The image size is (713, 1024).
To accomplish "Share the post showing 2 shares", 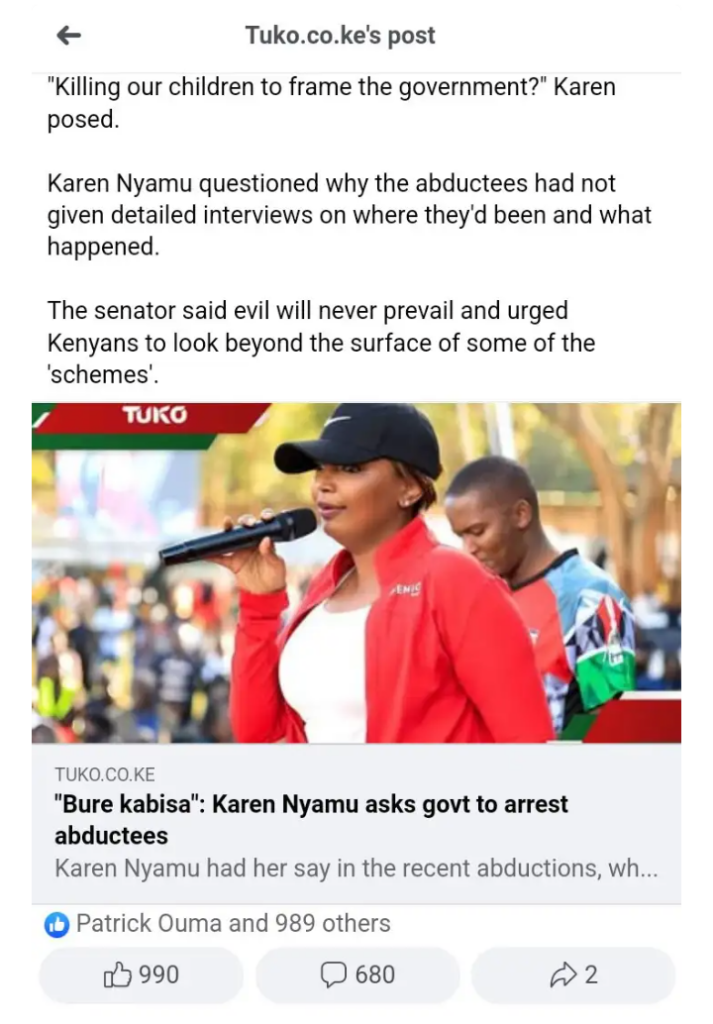I will [573, 975].
